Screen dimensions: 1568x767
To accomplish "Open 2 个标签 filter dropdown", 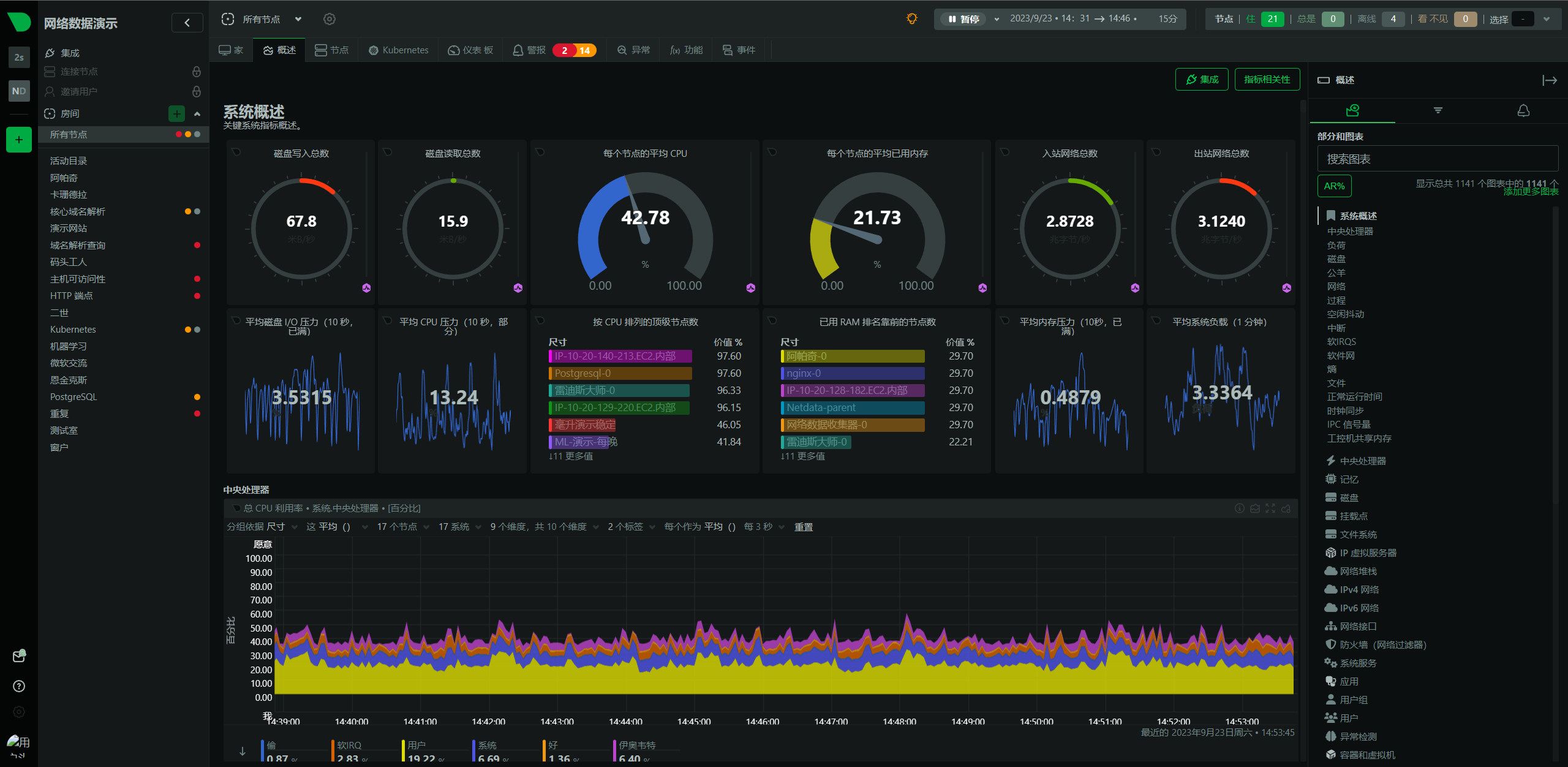I will tap(631, 527).
